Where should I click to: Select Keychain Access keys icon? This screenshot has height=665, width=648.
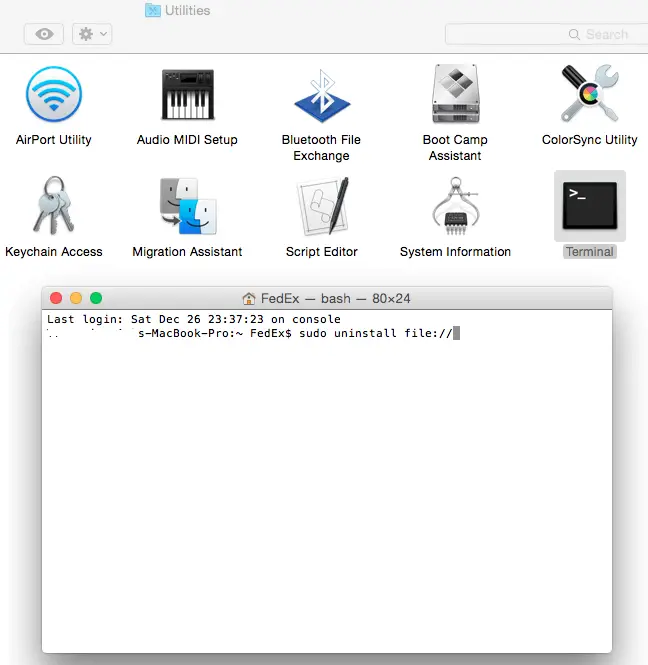(54, 205)
